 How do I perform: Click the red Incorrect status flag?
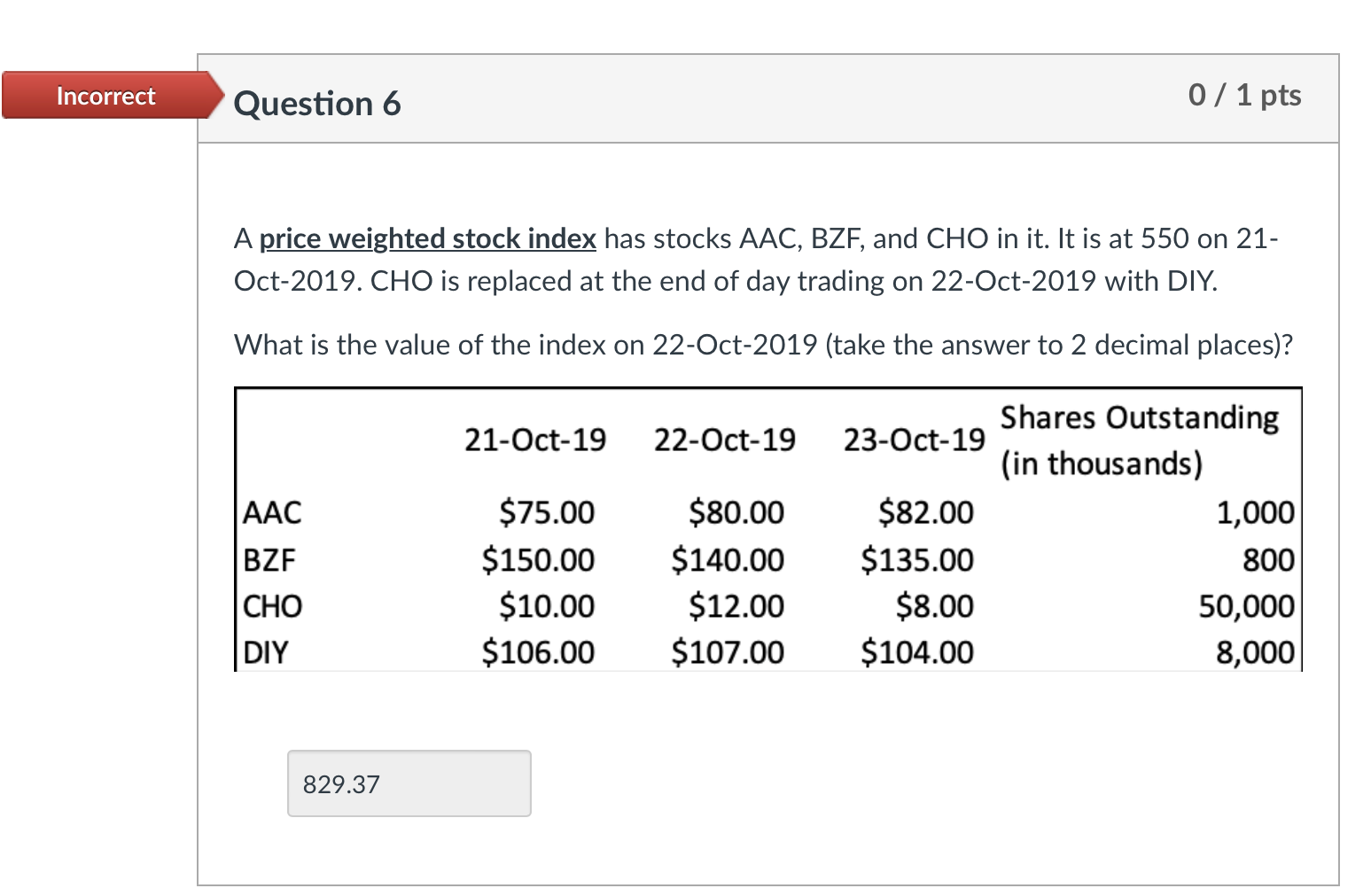[x=104, y=96]
